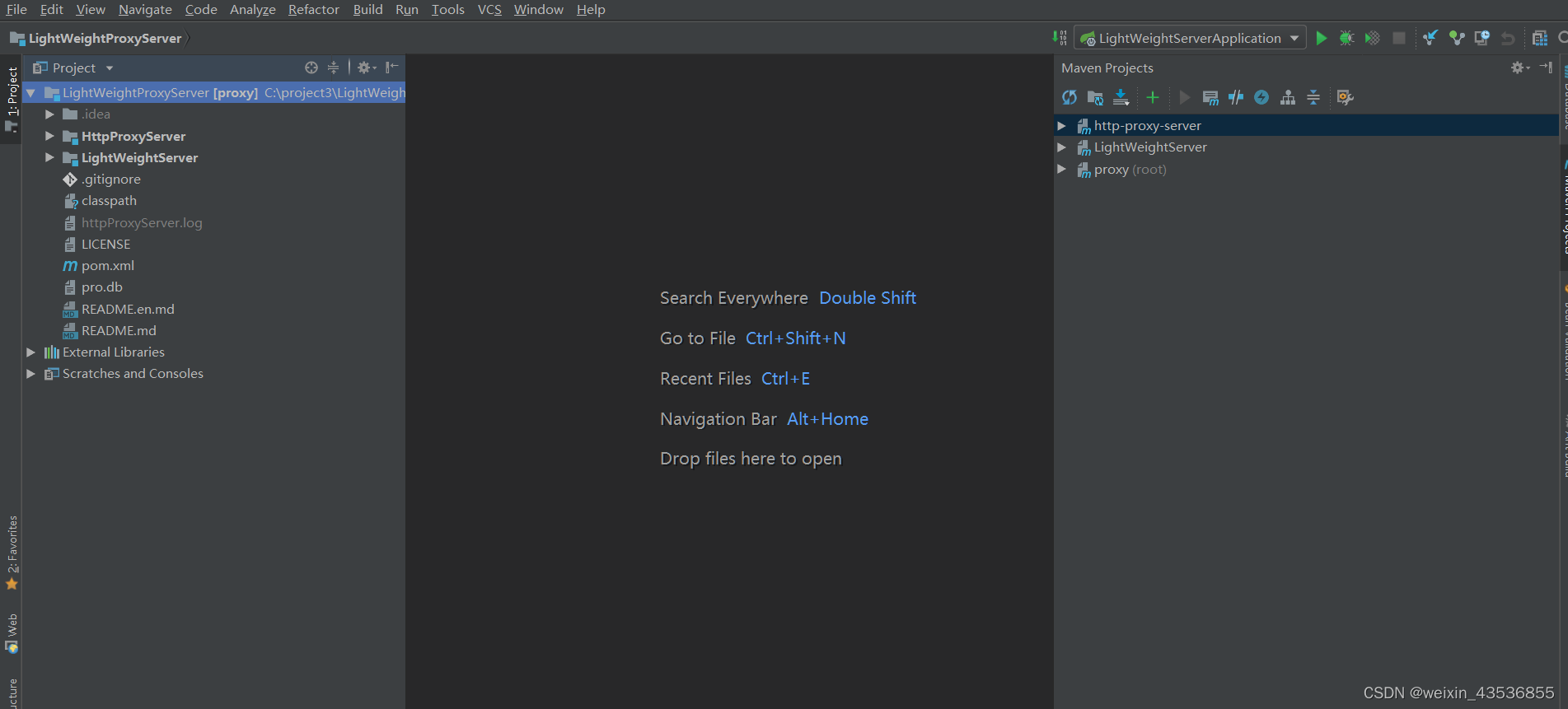Open the Refactor menu
Viewport: 1568px width, 709px height.
(x=314, y=9)
